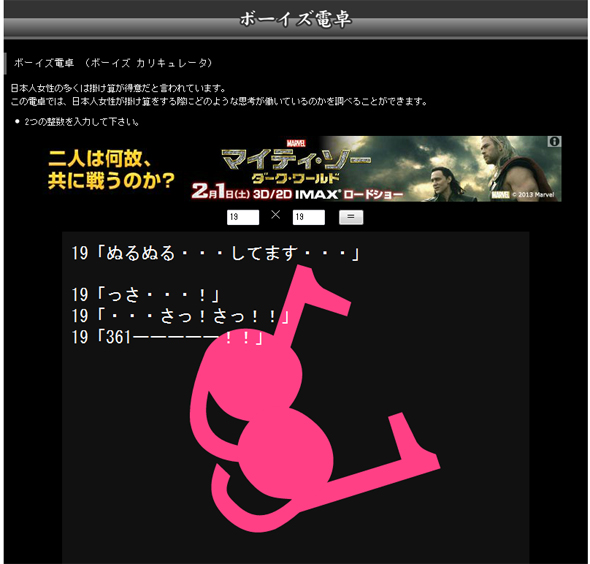This screenshot has width=590, height=564.
Task: Open the マイティ・ソー movie ad title
Action: pos(296,159)
